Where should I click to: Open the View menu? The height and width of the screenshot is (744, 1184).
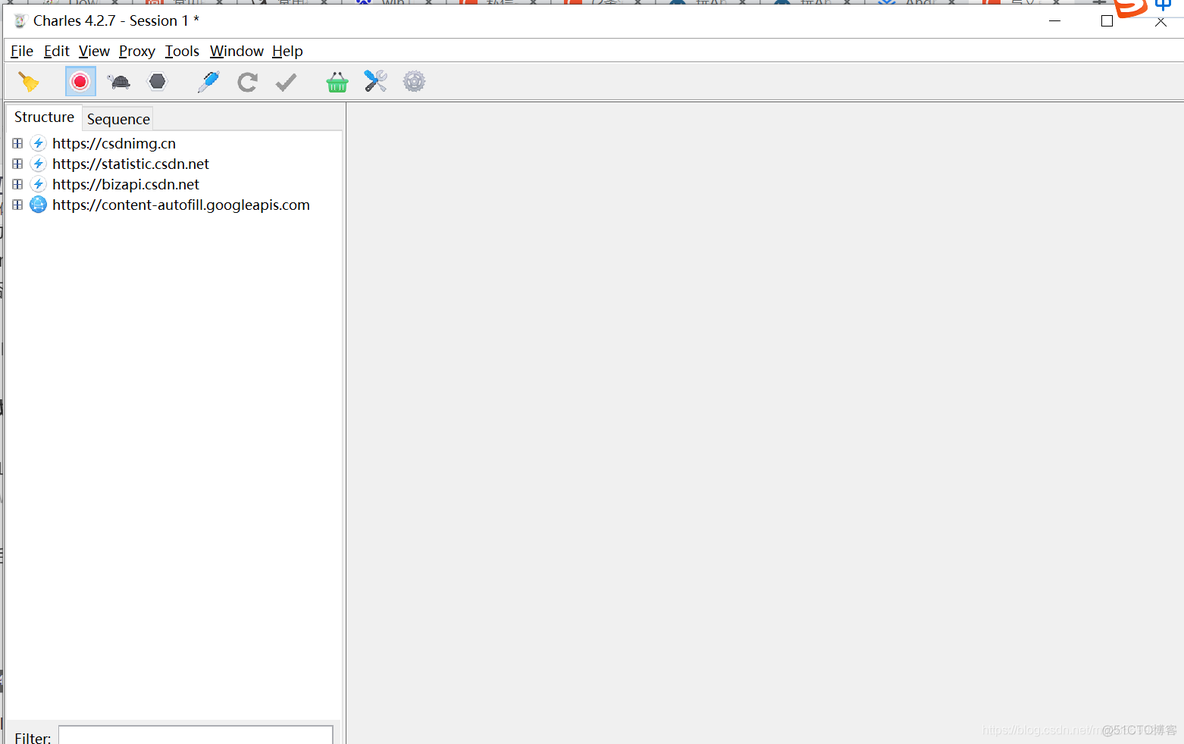point(94,51)
